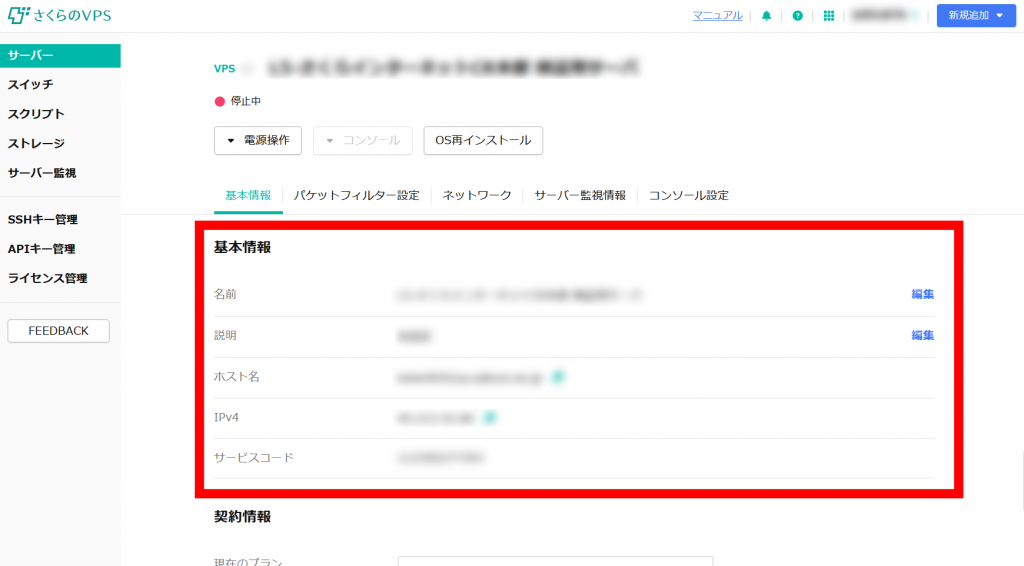Image resolution: width=1024 pixels, height=566 pixels.
Task: Switch to the ネットワーク tab
Action: pos(477,195)
